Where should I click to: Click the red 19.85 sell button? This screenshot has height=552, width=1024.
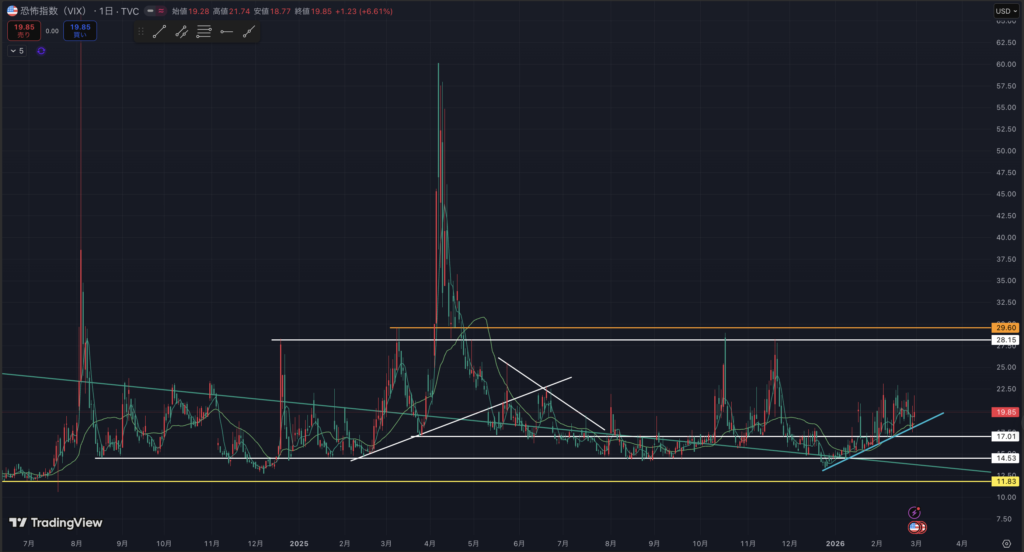coord(22,31)
